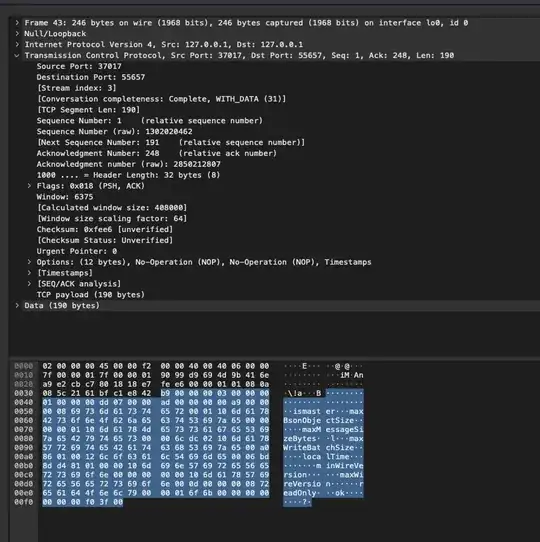The width and height of the screenshot is (540, 542).
Task: Expand the Null/Loopback node
Action: tap(17, 34)
